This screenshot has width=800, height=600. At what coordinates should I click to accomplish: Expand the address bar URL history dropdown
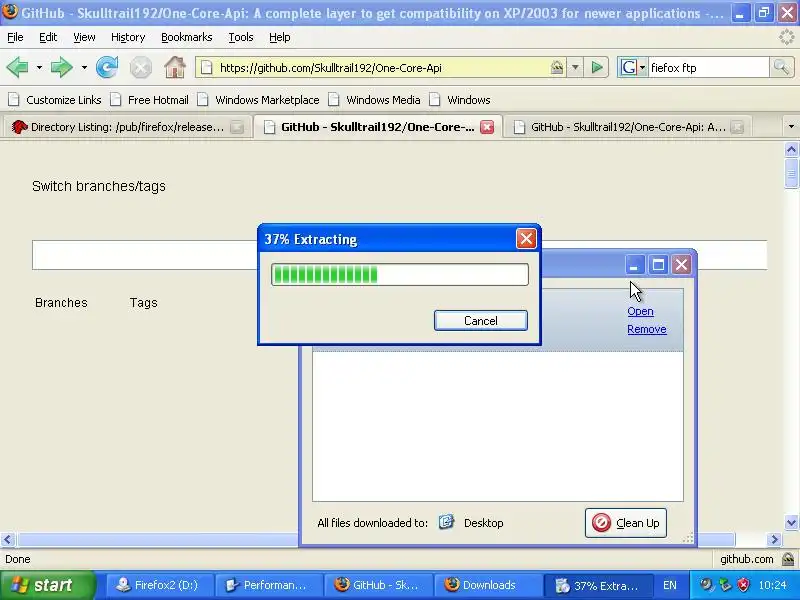[575, 67]
